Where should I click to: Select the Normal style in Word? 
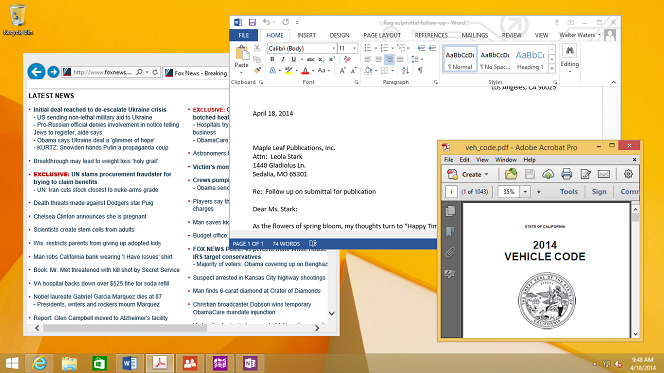coord(460,59)
